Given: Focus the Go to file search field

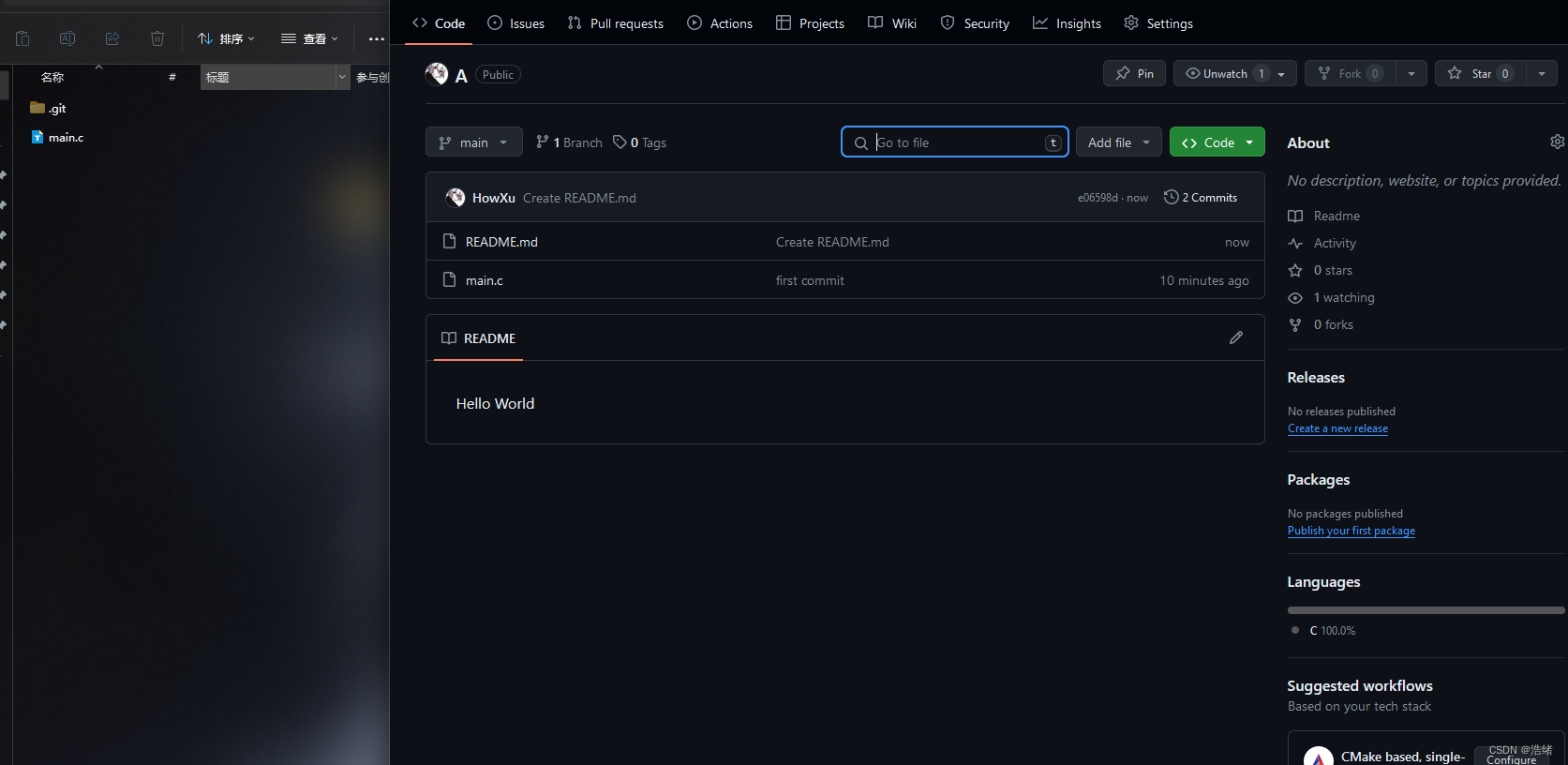Looking at the screenshot, I should click(x=955, y=142).
